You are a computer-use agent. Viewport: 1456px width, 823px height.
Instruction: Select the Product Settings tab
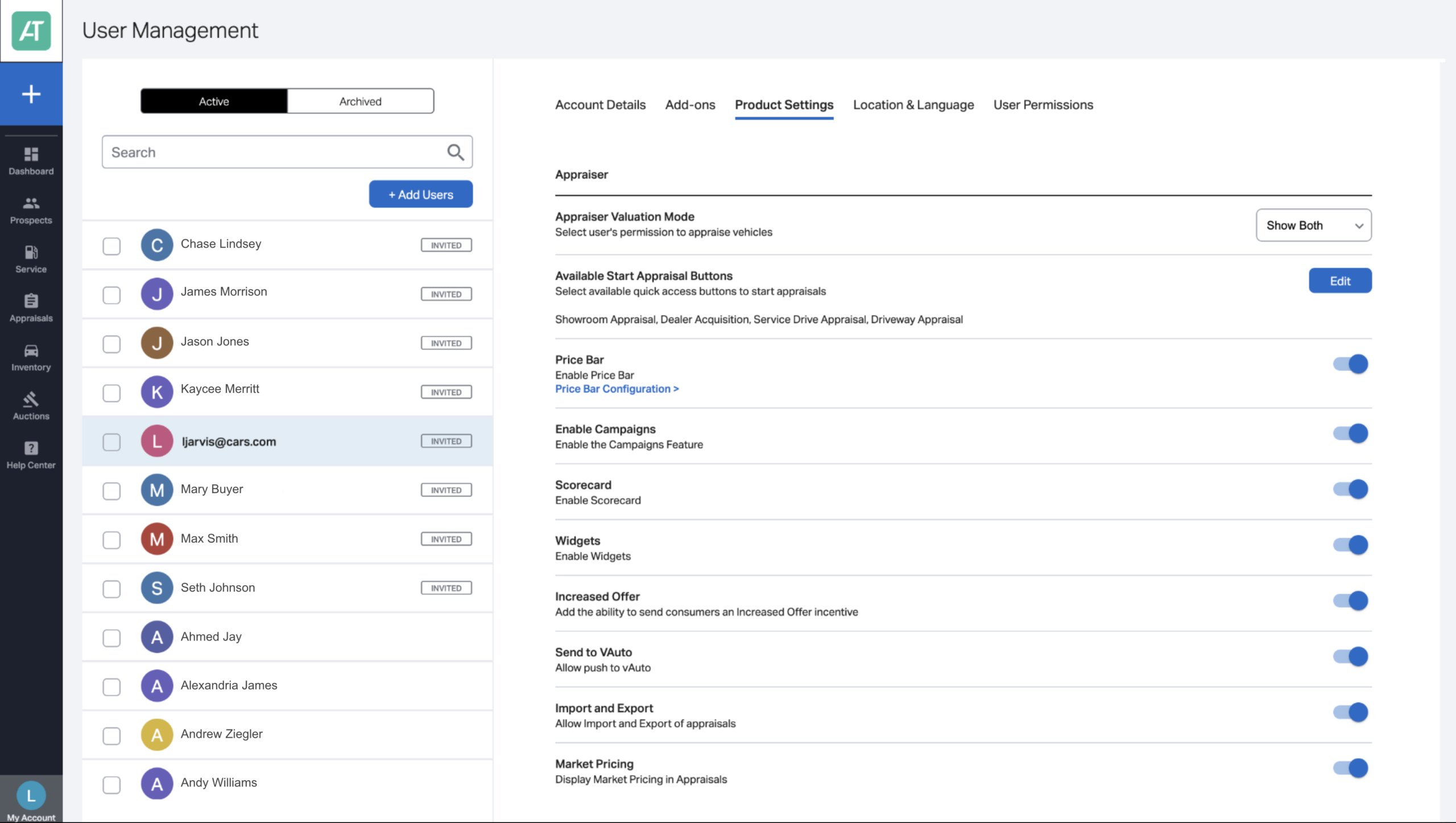pos(784,105)
